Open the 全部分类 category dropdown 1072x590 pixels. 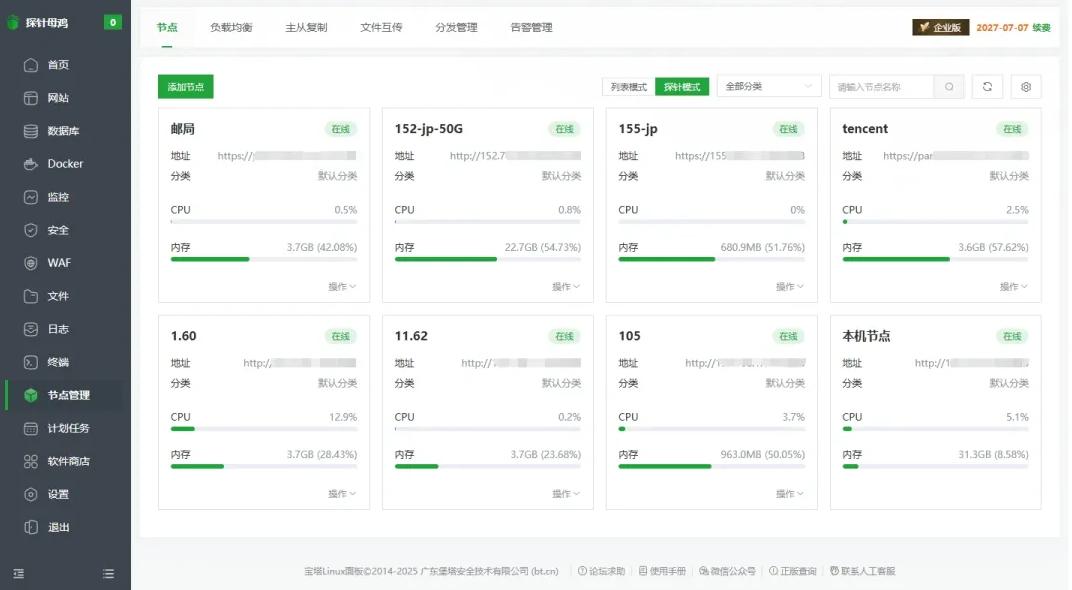768,87
